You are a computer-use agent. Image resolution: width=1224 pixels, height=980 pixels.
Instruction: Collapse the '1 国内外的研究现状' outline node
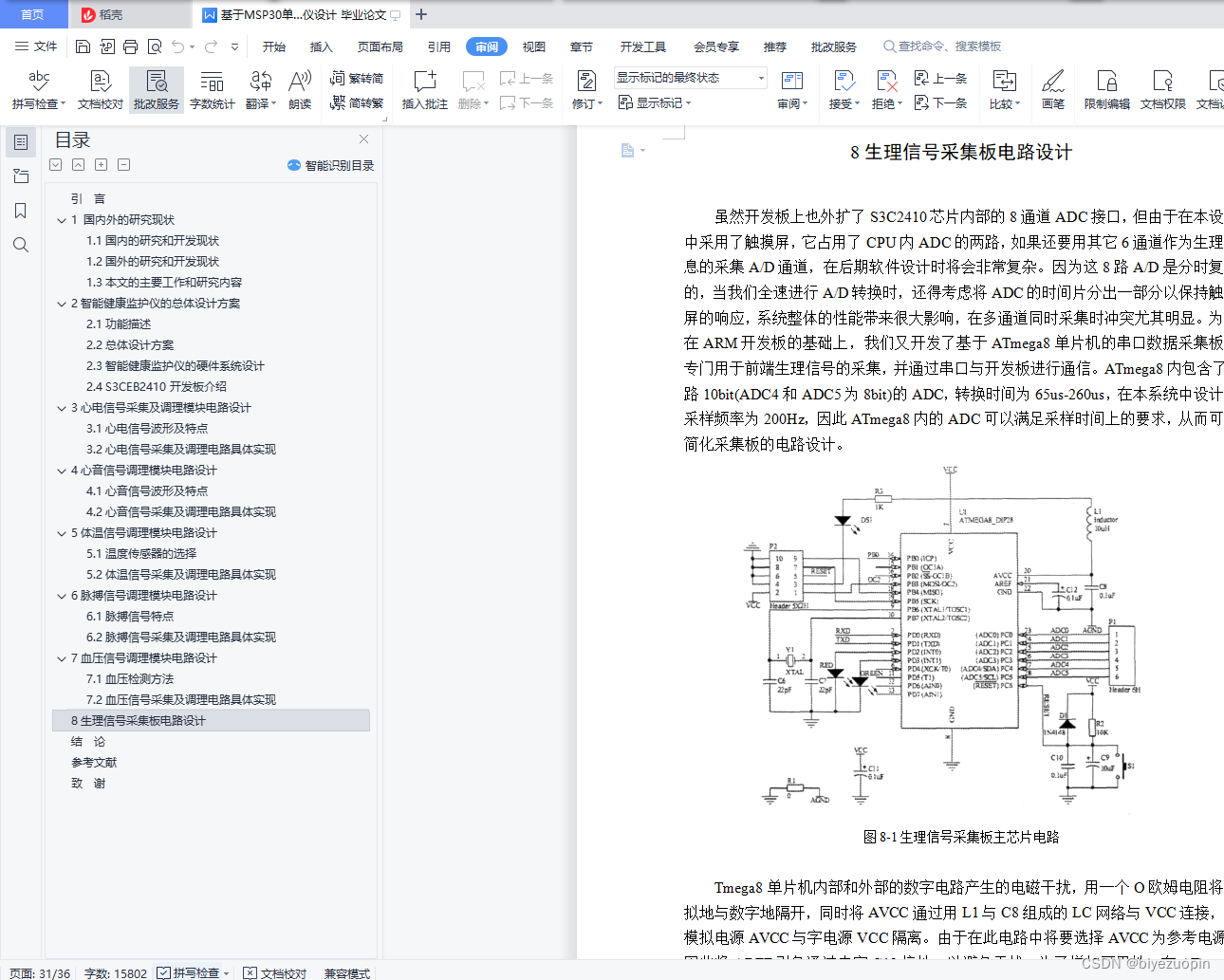point(62,220)
